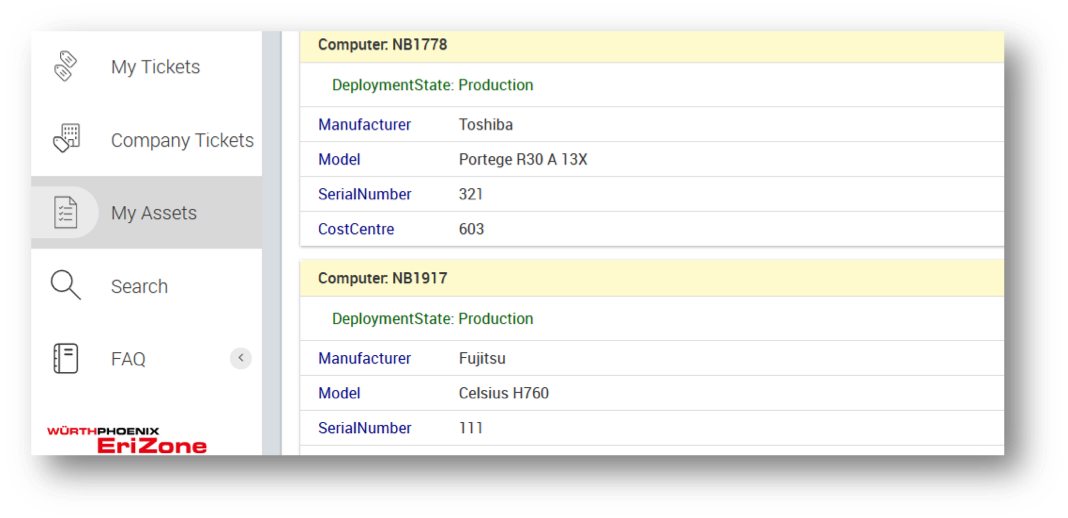Screen dimensions: 1068x518
Task: Click the Manufacturer label in the NB1778 card
Action: tap(364, 125)
